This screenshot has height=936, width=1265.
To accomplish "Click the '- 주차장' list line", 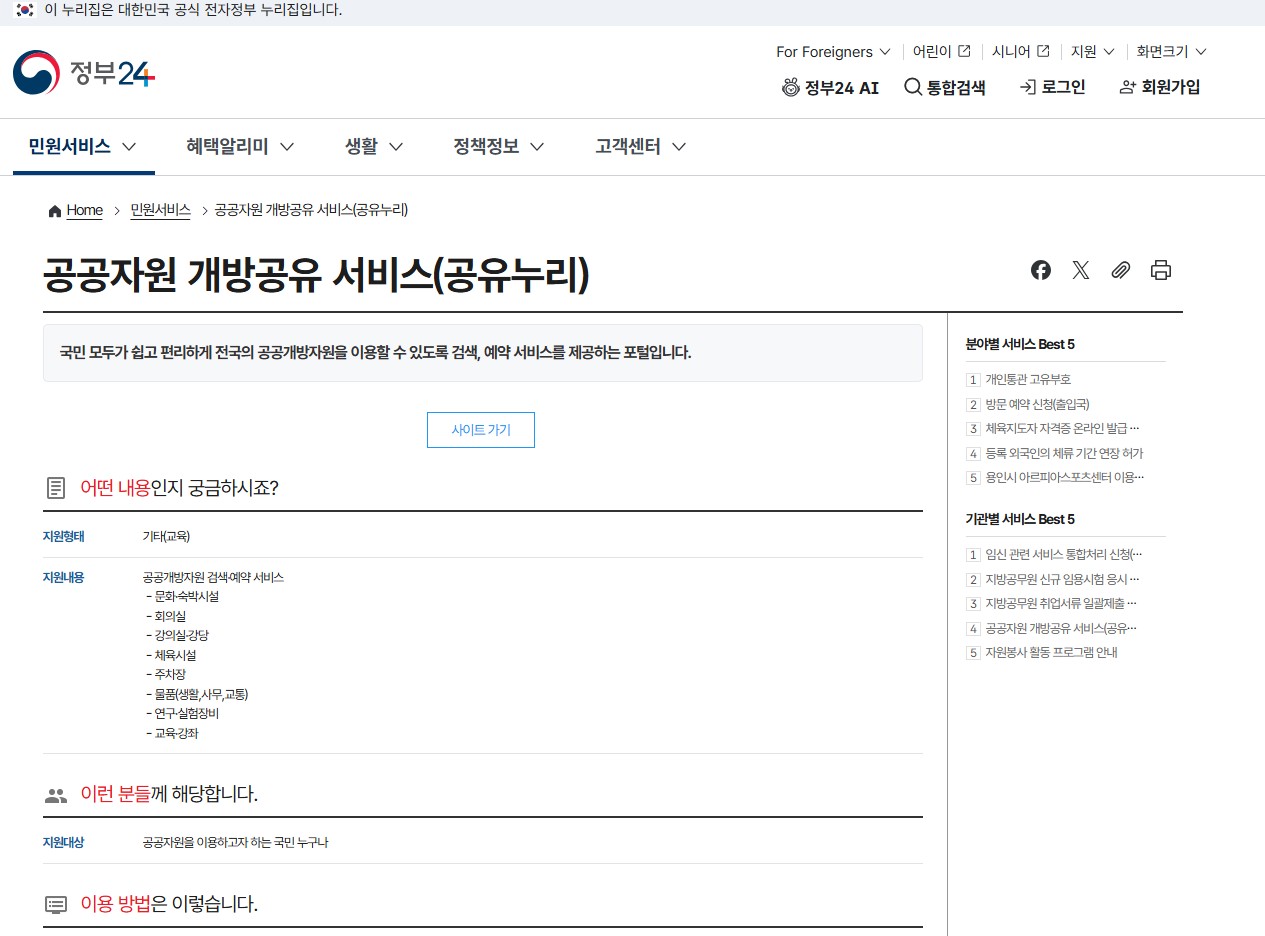I will tap(166, 675).
